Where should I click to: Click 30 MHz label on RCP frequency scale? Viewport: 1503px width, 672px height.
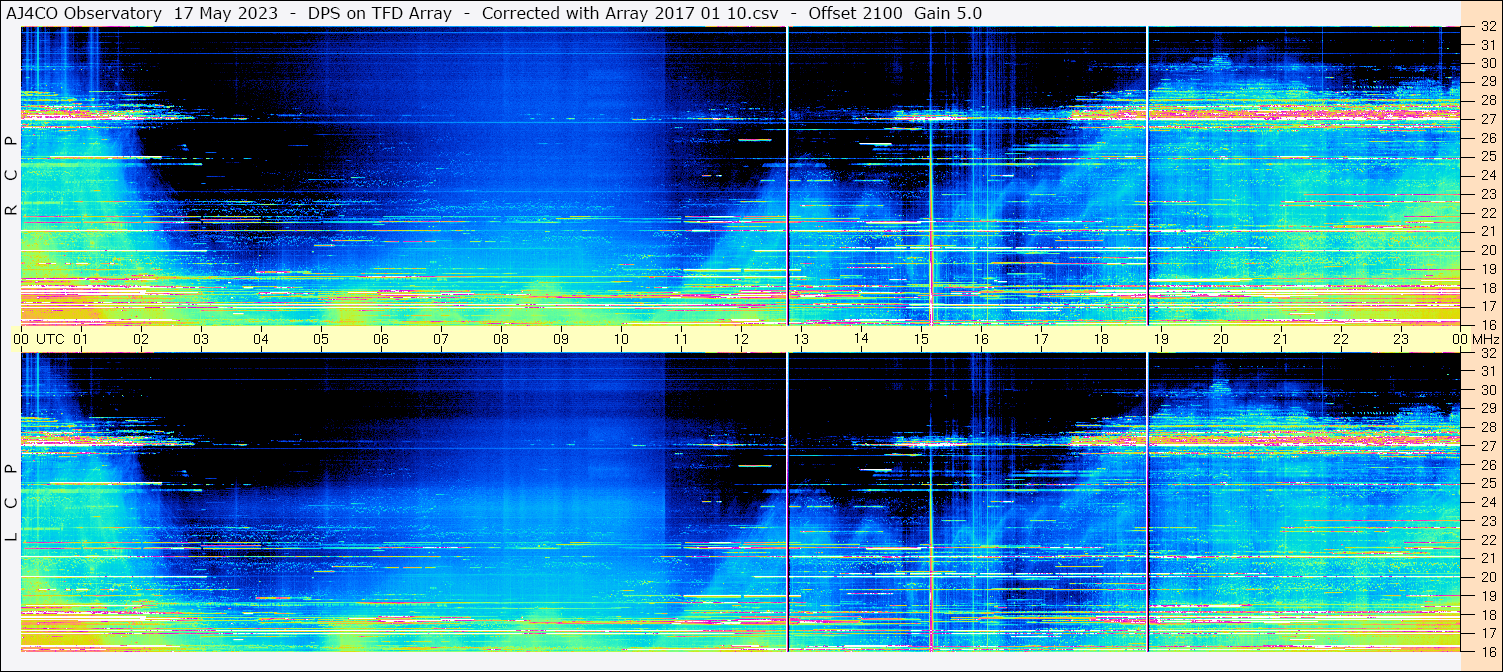click(1487, 63)
